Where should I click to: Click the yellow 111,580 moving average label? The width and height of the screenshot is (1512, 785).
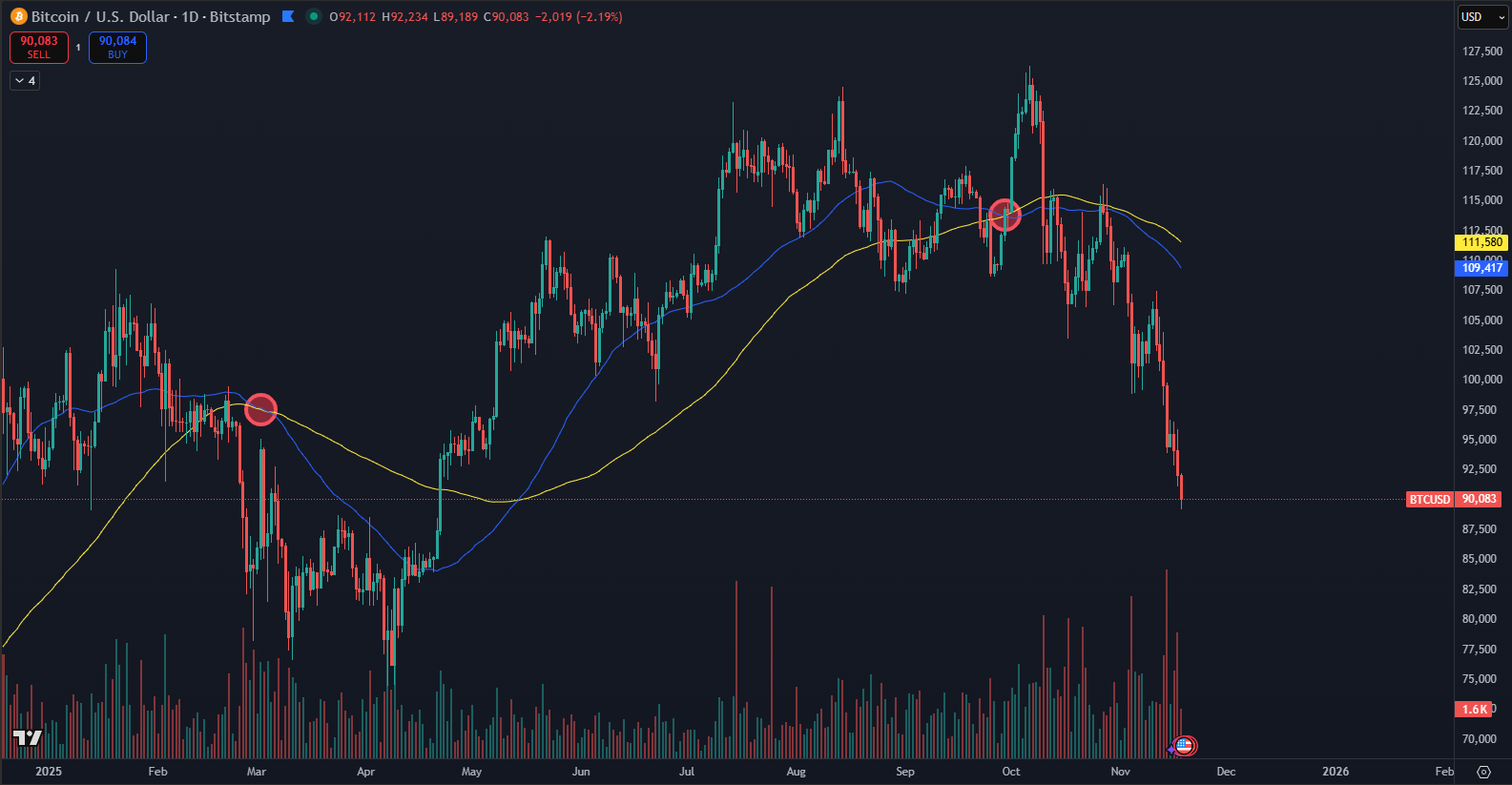(1481, 242)
